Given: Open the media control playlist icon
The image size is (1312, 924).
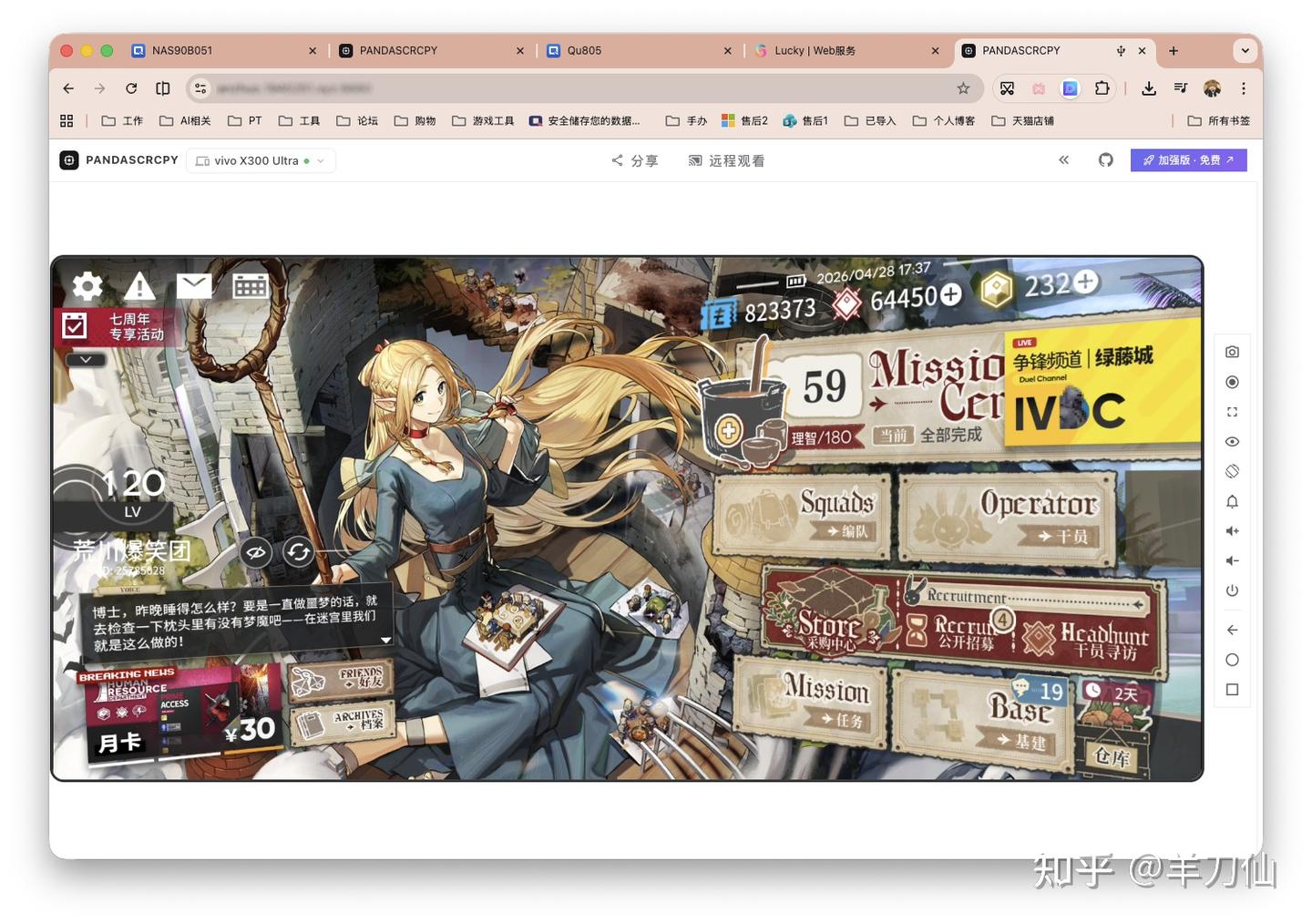Looking at the screenshot, I should pyautogui.click(x=1181, y=88).
